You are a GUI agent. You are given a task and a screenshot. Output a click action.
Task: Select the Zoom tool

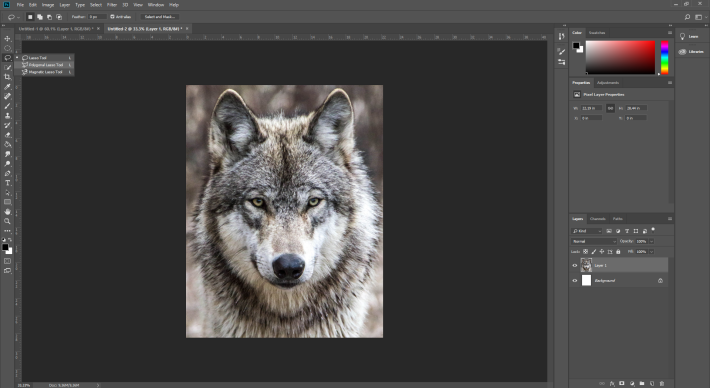7,221
